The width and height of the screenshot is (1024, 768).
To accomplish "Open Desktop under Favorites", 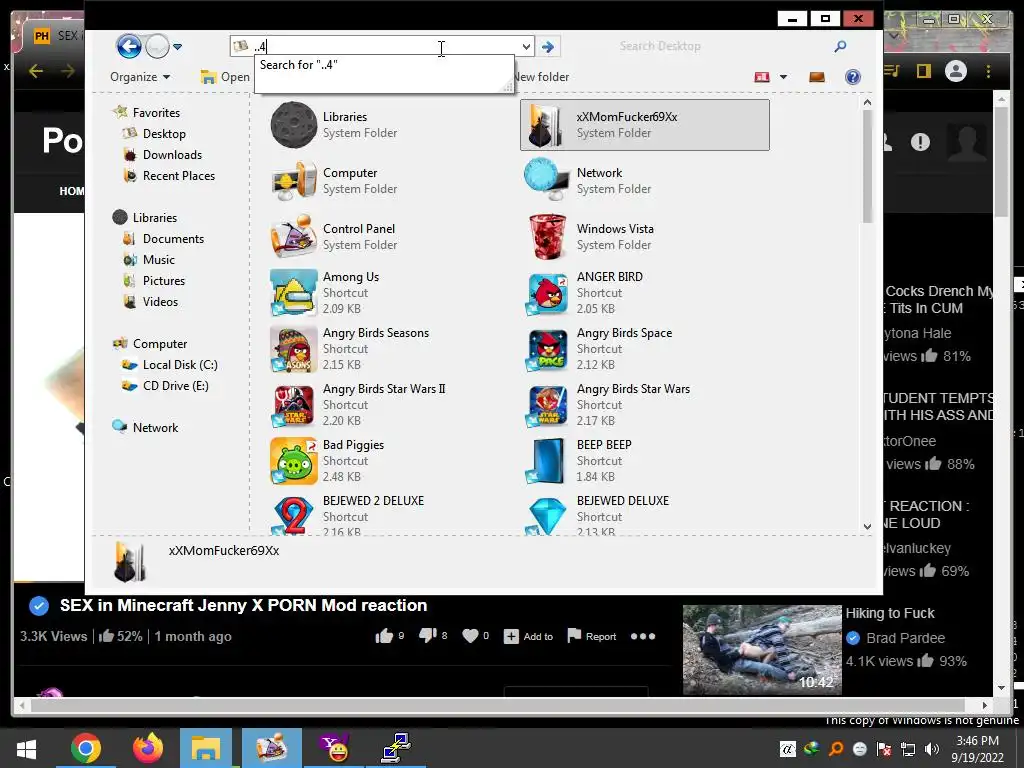I will [164, 134].
